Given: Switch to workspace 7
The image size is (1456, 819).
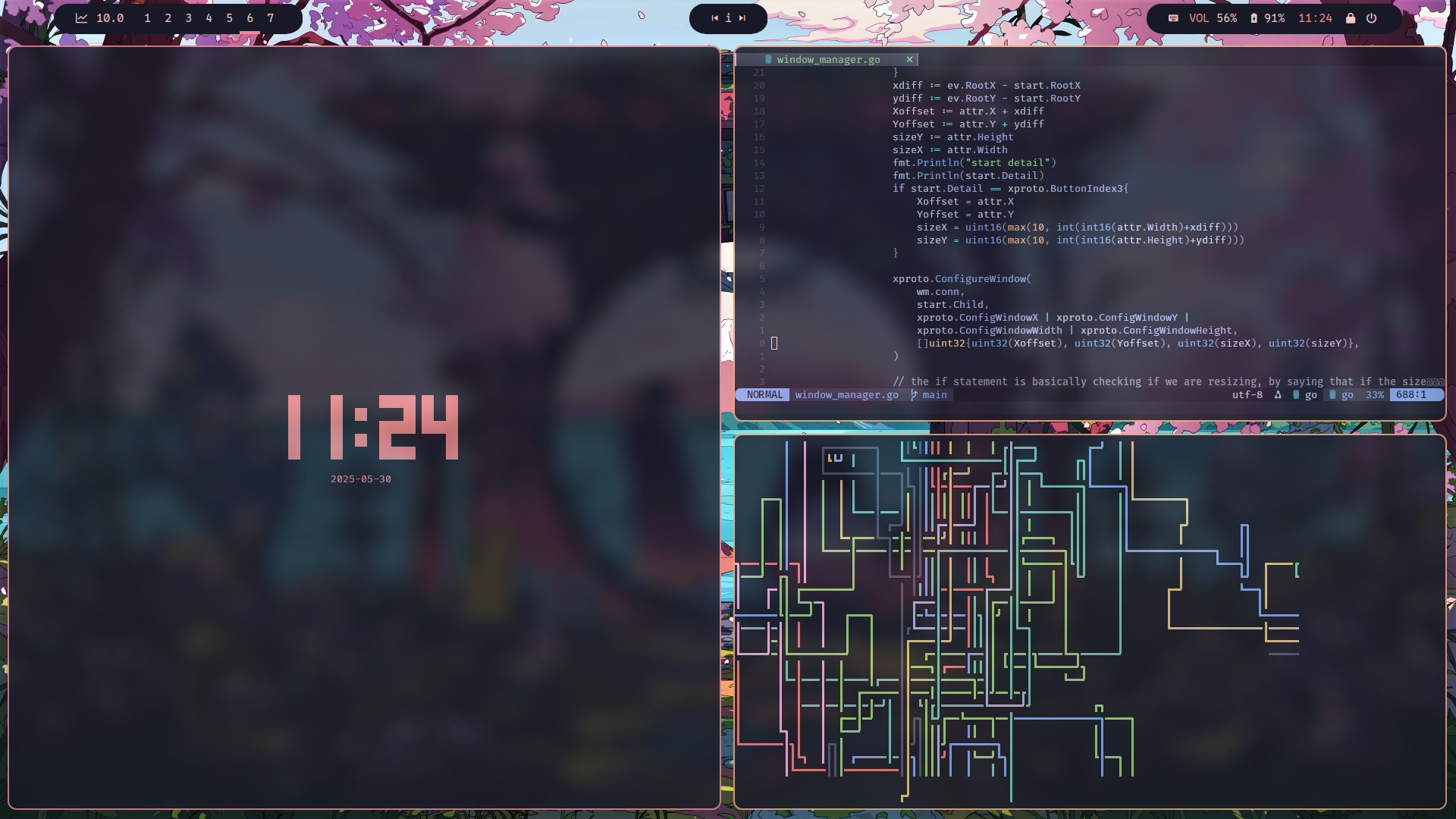Looking at the screenshot, I should click(270, 18).
